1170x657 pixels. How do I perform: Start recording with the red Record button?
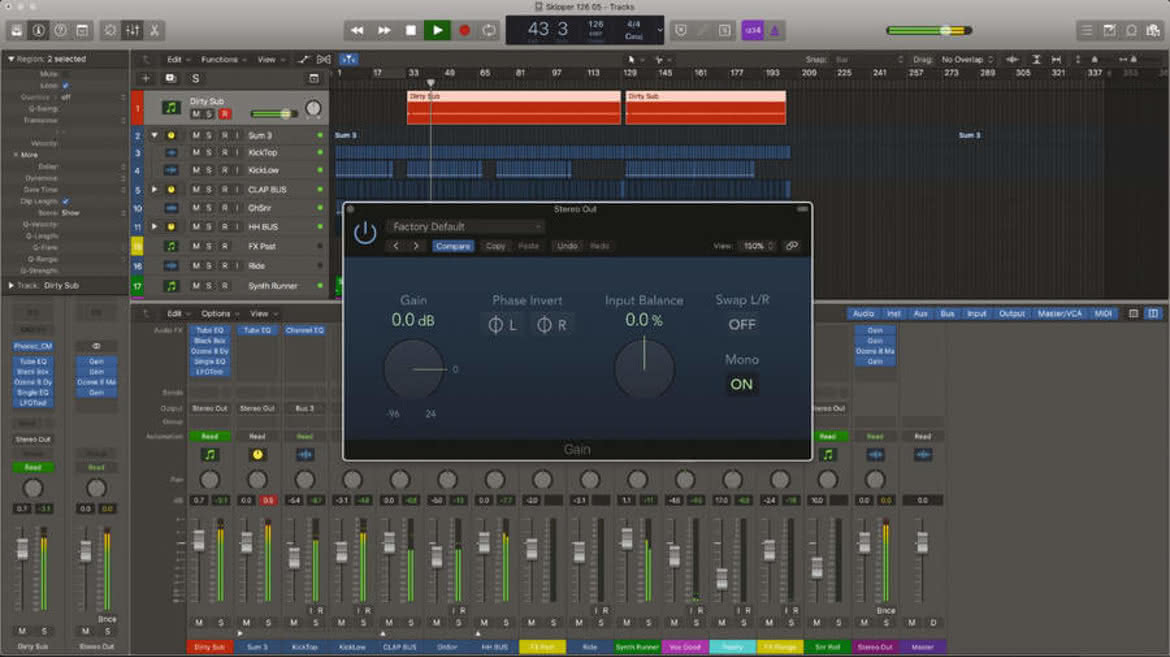click(464, 31)
